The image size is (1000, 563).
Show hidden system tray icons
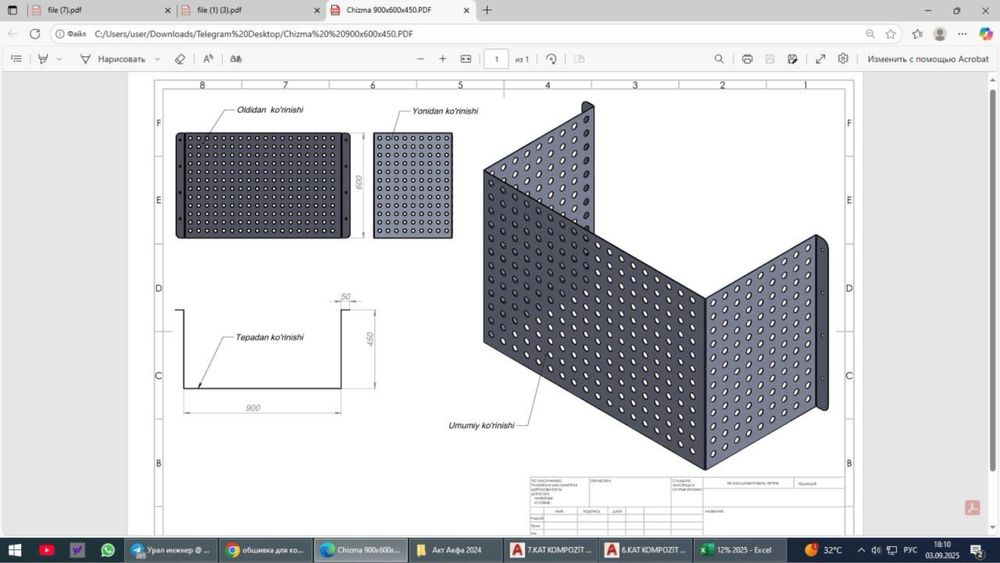(x=861, y=550)
